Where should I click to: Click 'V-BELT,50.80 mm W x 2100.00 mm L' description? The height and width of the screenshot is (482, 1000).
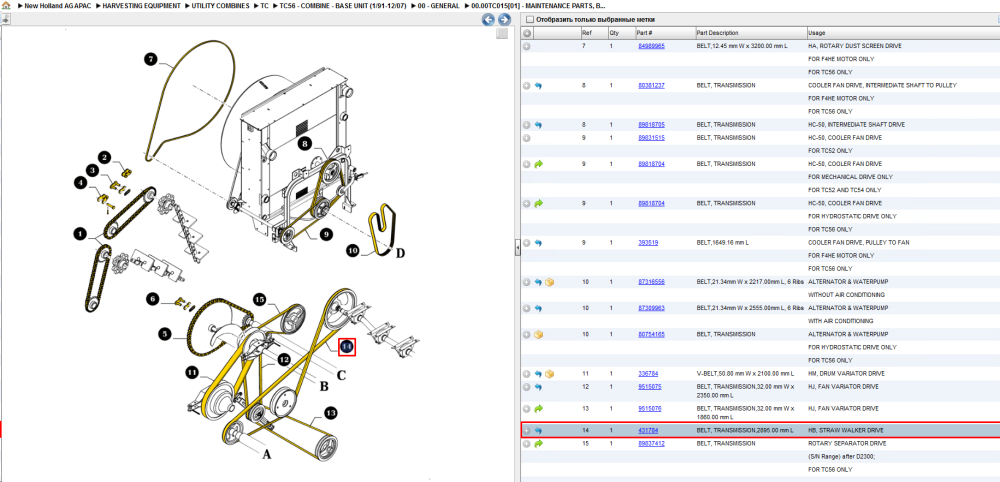(x=745, y=374)
